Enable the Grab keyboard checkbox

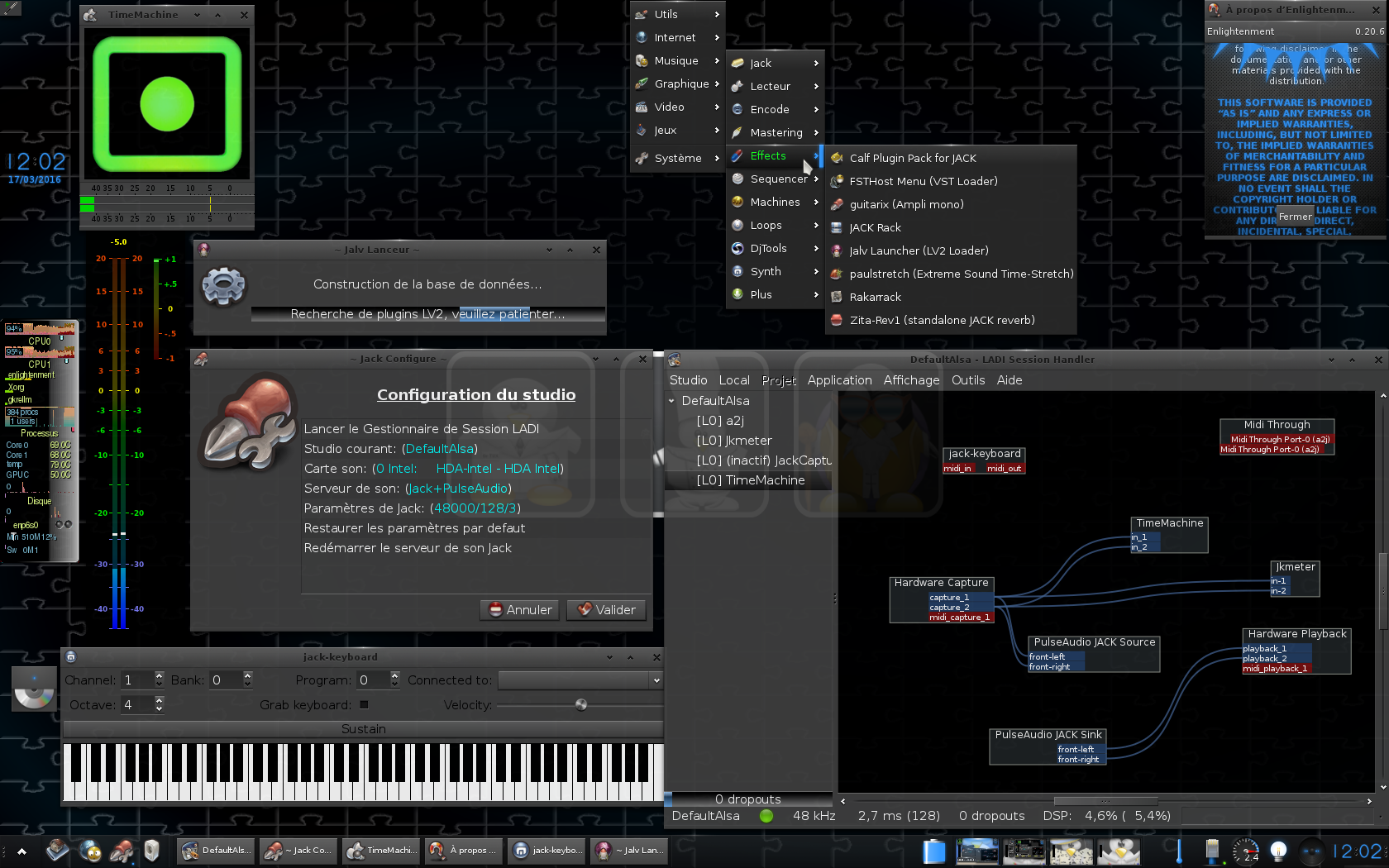364,705
